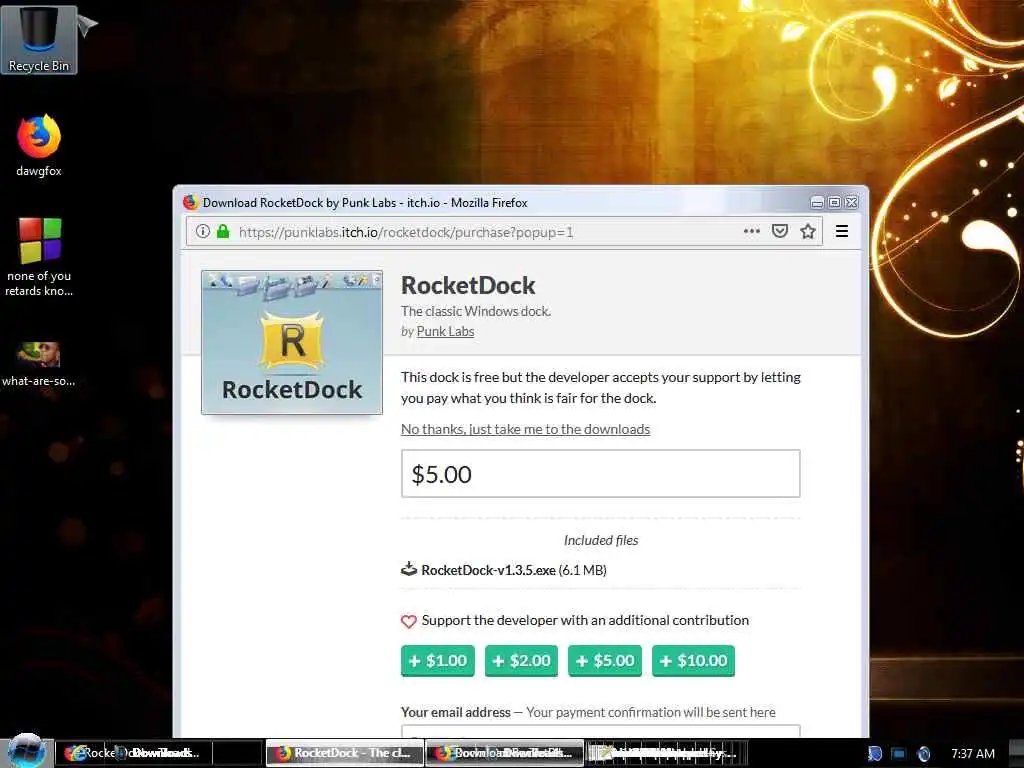The image size is (1024, 768).
Task: Switch to the Download RocketDock taskbar button
Action: pyautogui.click(x=504, y=753)
